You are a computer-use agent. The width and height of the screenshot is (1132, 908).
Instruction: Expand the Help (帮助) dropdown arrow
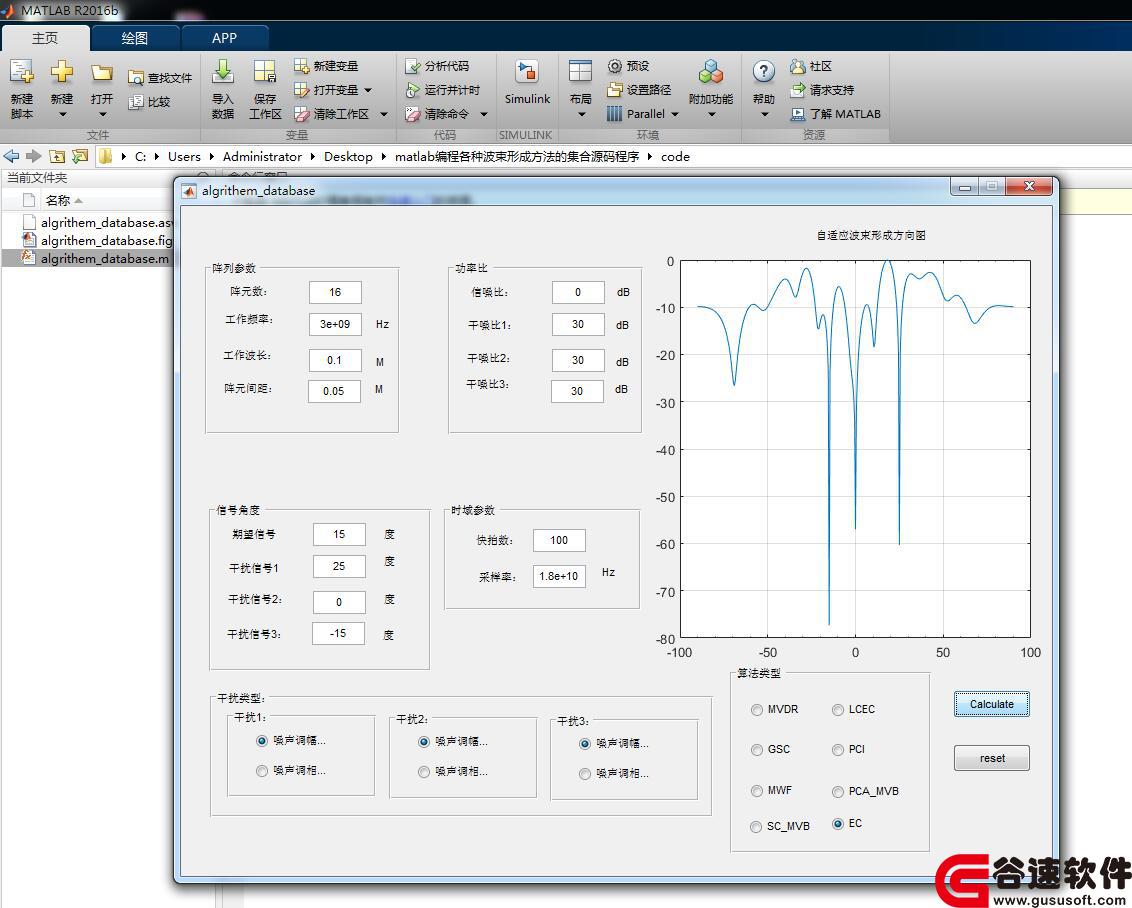pyautogui.click(x=765, y=114)
